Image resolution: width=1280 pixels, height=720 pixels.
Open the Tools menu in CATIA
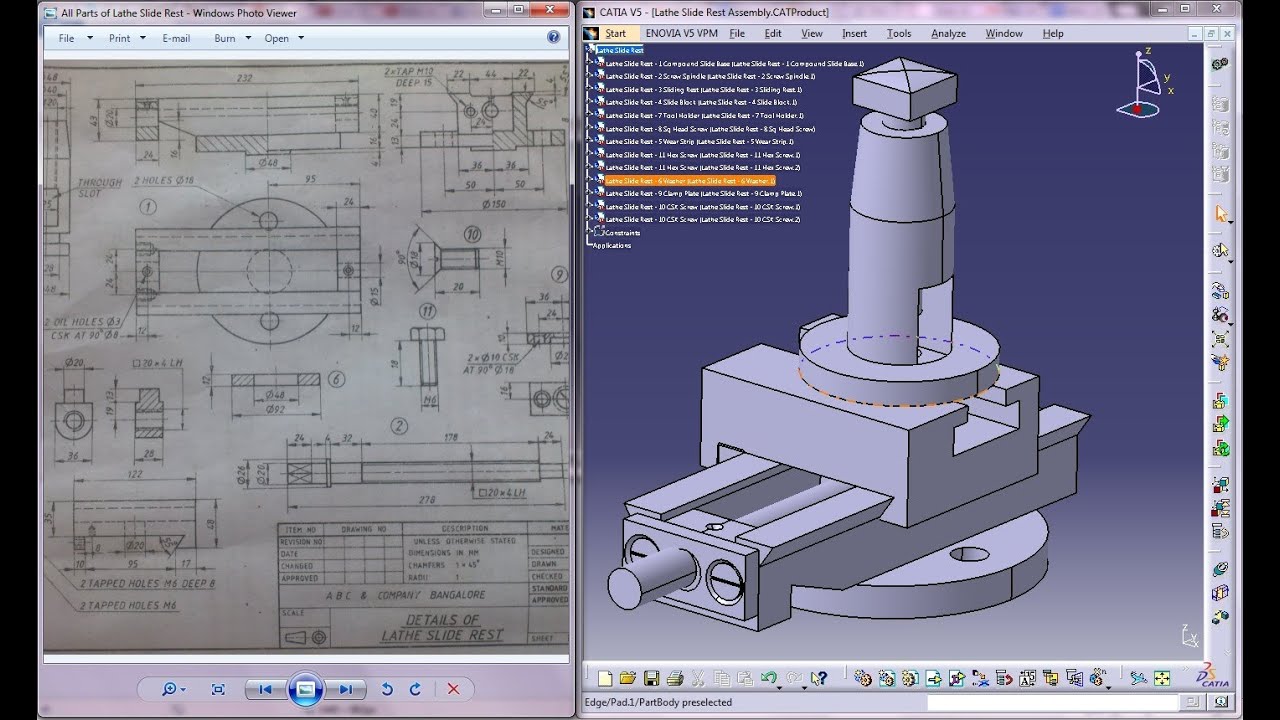click(899, 33)
